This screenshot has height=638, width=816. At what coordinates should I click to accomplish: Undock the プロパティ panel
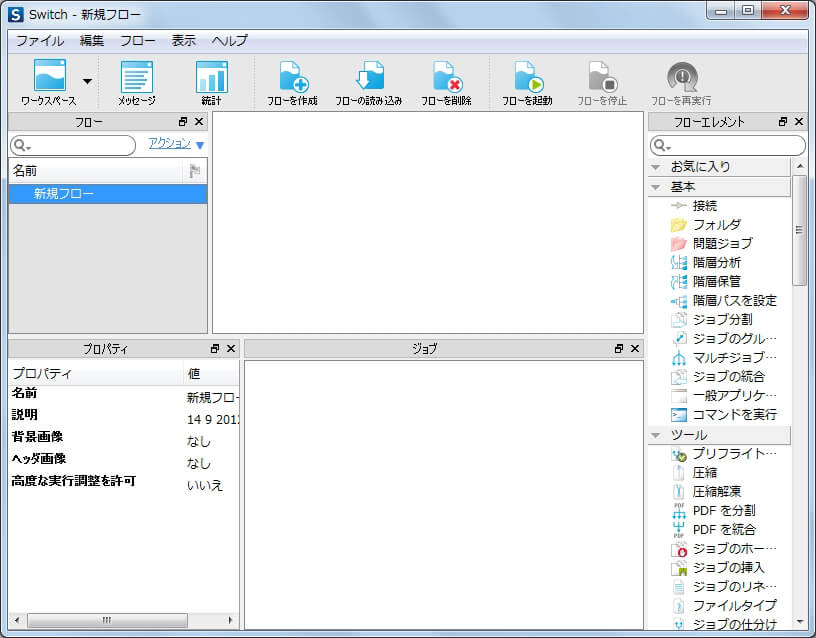[x=215, y=349]
